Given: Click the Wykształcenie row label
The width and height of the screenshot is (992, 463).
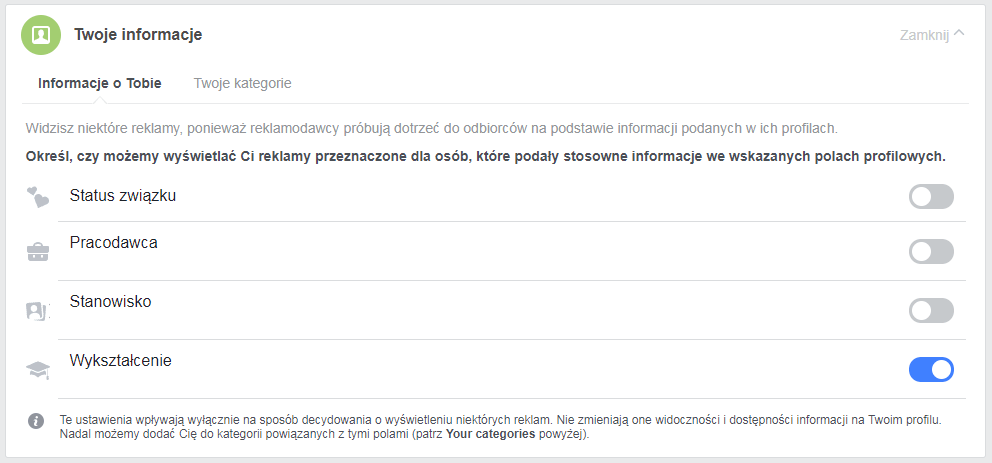Looking at the screenshot, I should pos(121,361).
